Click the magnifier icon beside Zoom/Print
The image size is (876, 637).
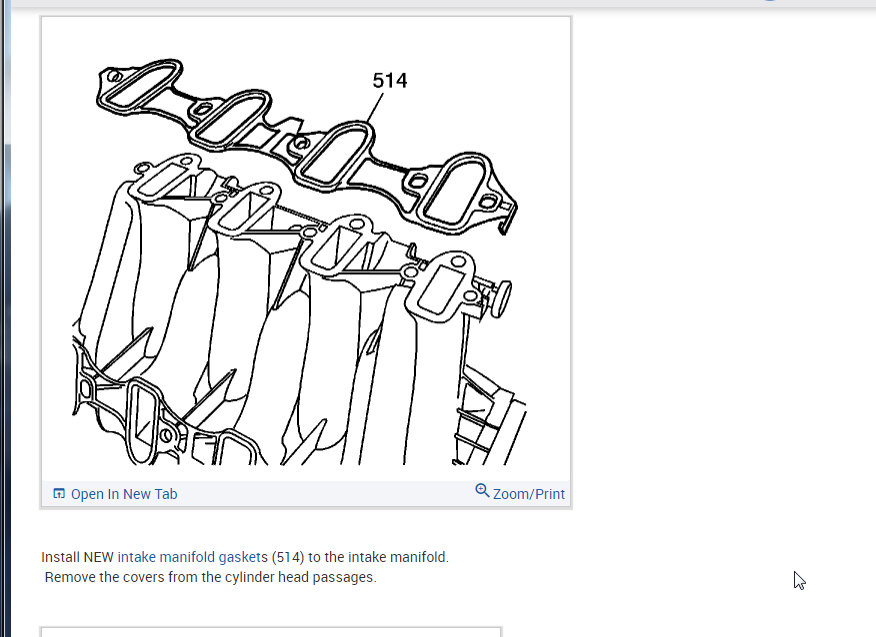[x=482, y=491]
